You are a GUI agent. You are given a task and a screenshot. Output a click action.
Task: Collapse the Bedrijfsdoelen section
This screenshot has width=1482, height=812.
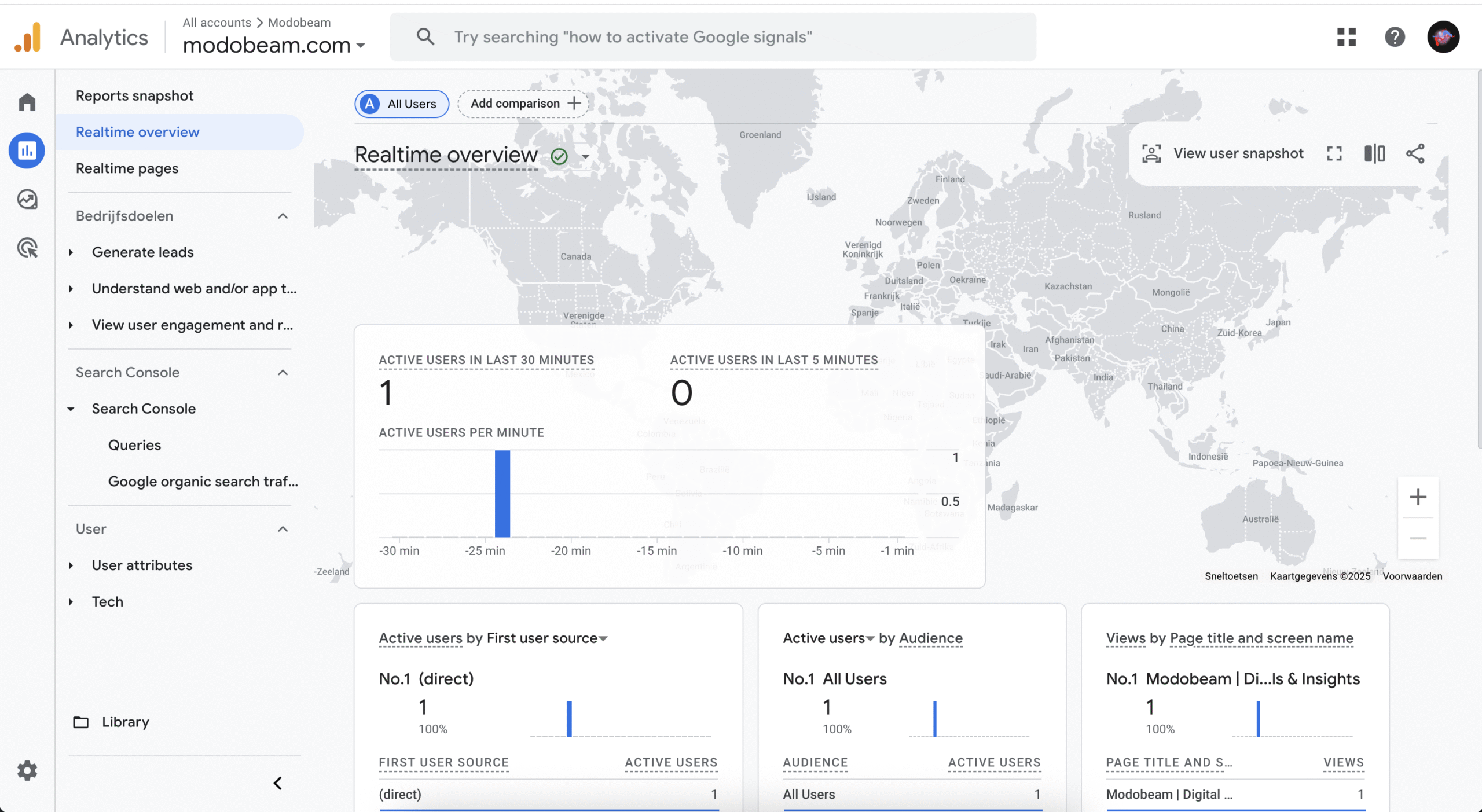coord(283,216)
